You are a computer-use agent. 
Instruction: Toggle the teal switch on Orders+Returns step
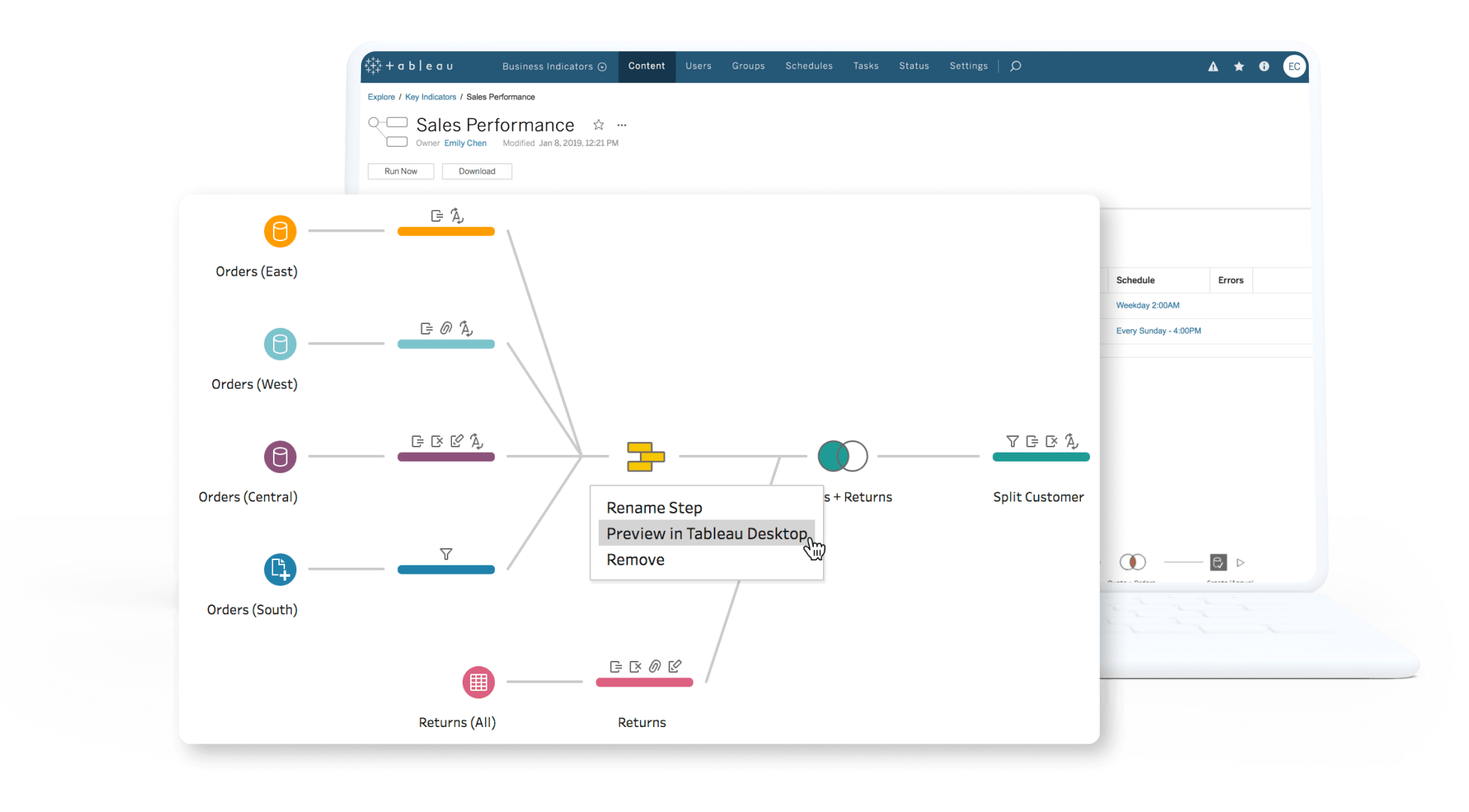tap(842, 457)
